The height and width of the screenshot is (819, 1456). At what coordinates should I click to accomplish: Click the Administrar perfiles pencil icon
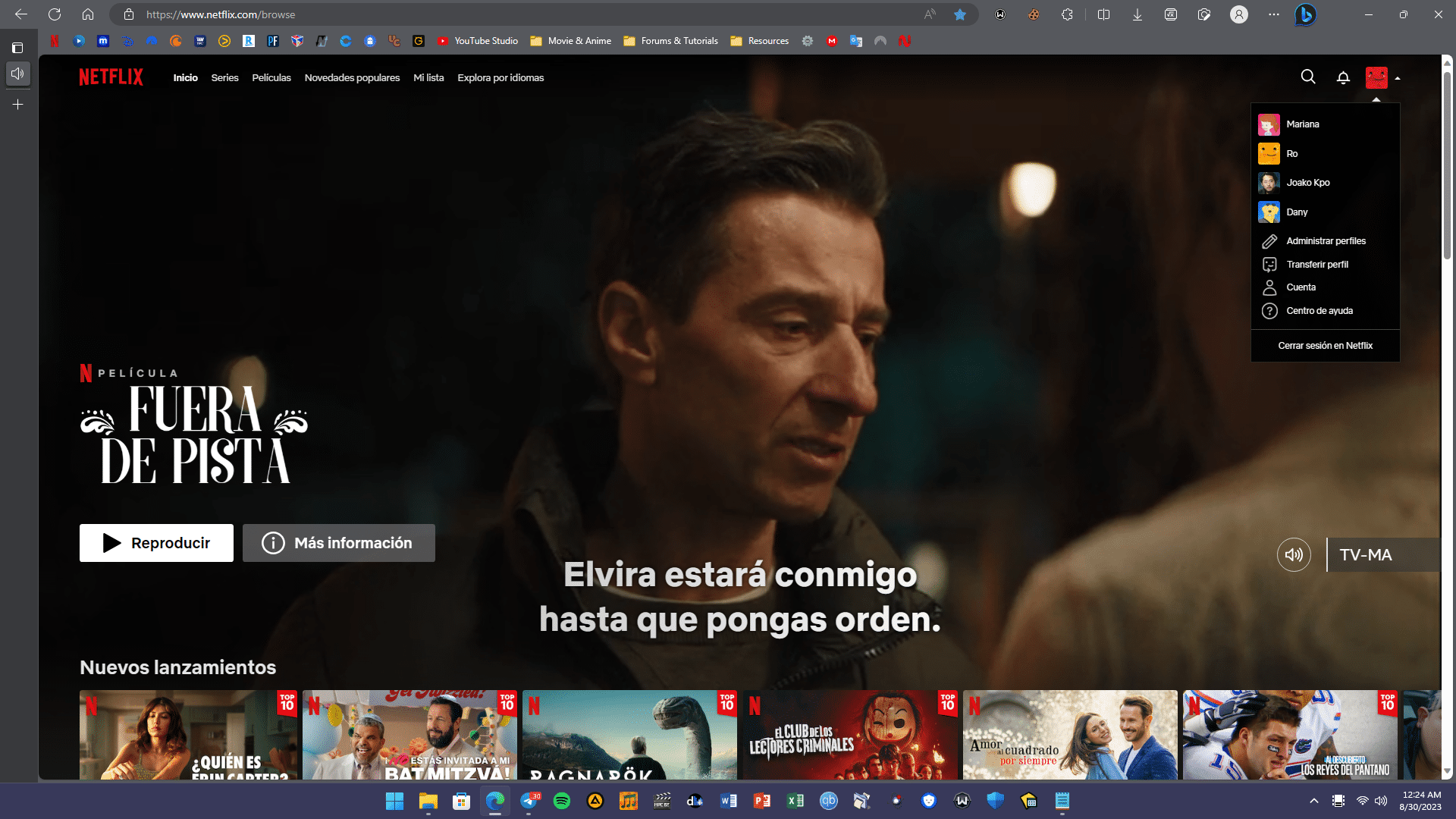[1269, 241]
